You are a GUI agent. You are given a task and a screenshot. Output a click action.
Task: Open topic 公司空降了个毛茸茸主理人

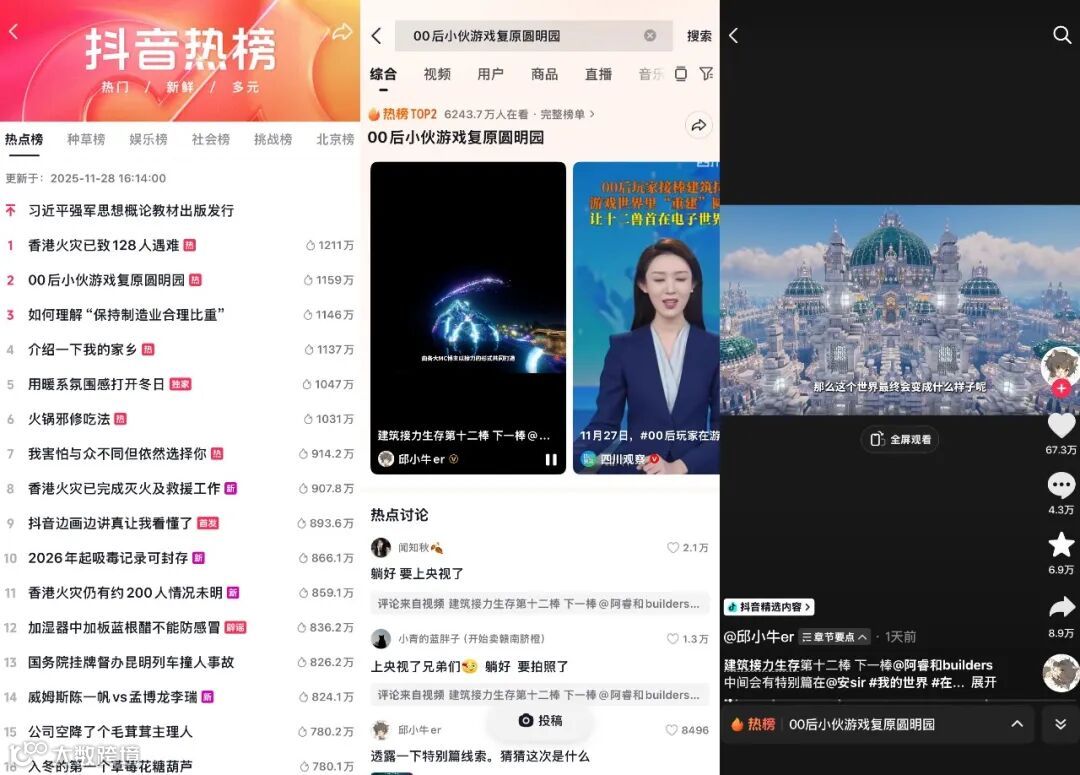(x=110, y=732)
